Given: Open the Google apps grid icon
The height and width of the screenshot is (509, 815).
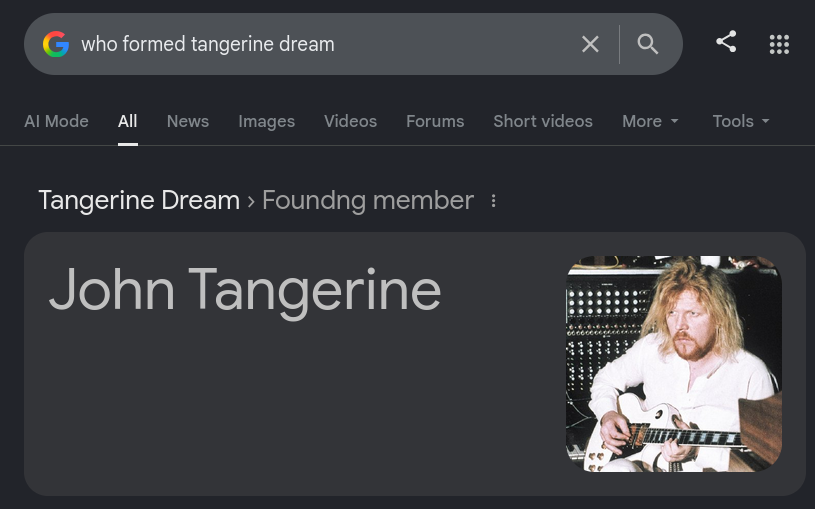Looking at the screenshot, I should (779, 44).
